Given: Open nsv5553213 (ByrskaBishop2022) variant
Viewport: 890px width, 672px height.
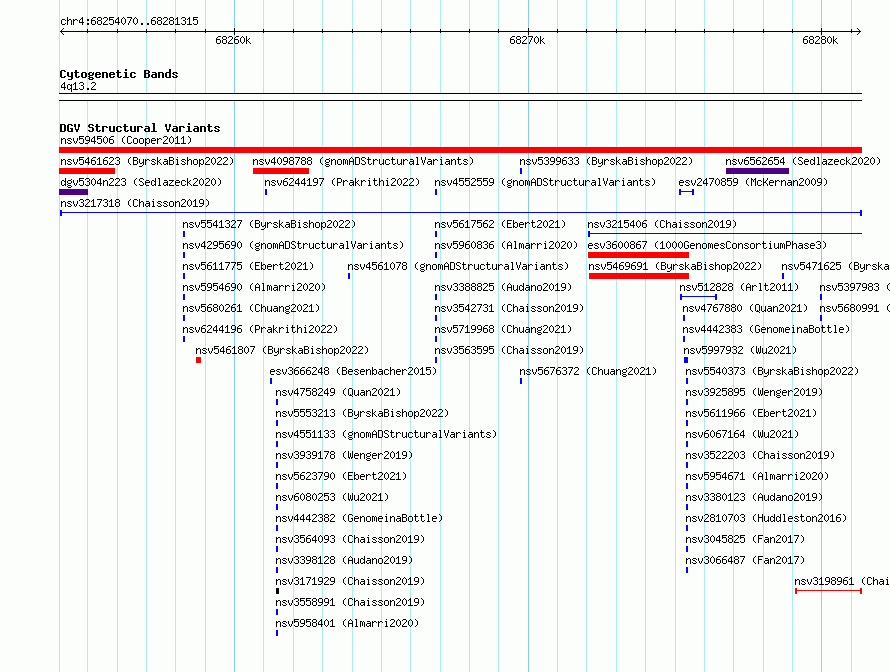Looking at the screenshot, I should pos(362,413).
